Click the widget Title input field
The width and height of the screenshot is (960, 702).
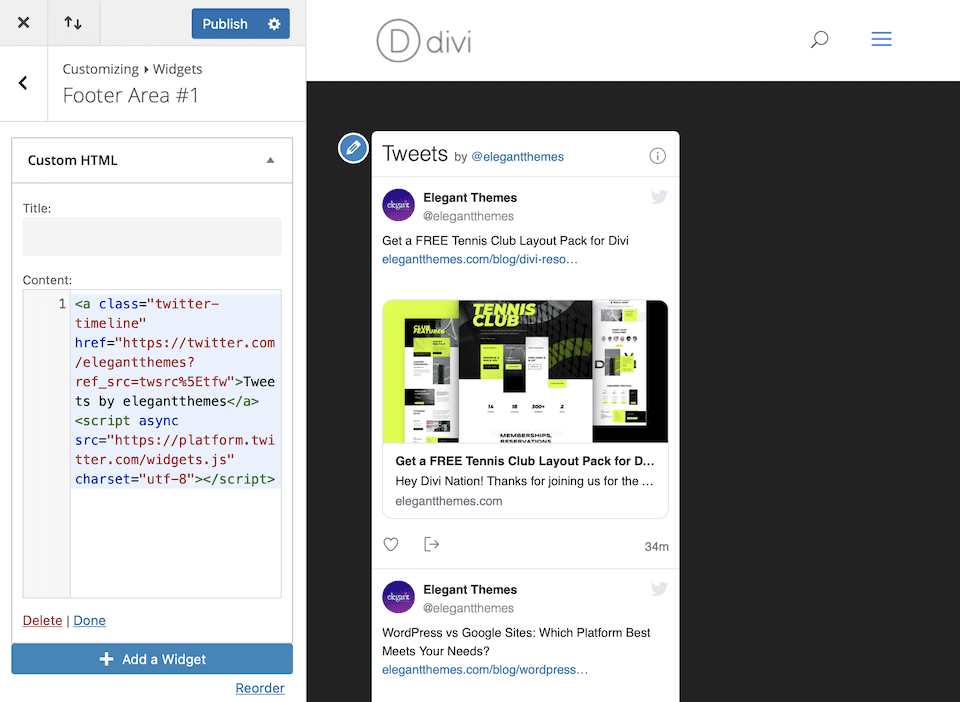(151, 236)
